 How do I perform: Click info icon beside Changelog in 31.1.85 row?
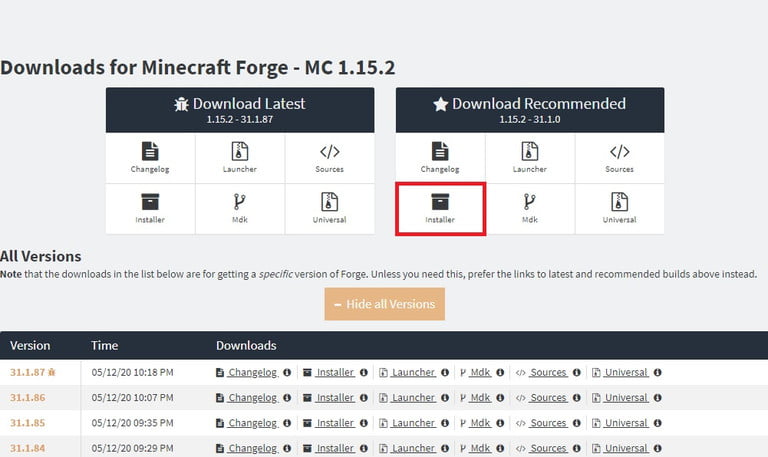coord(287,423)
